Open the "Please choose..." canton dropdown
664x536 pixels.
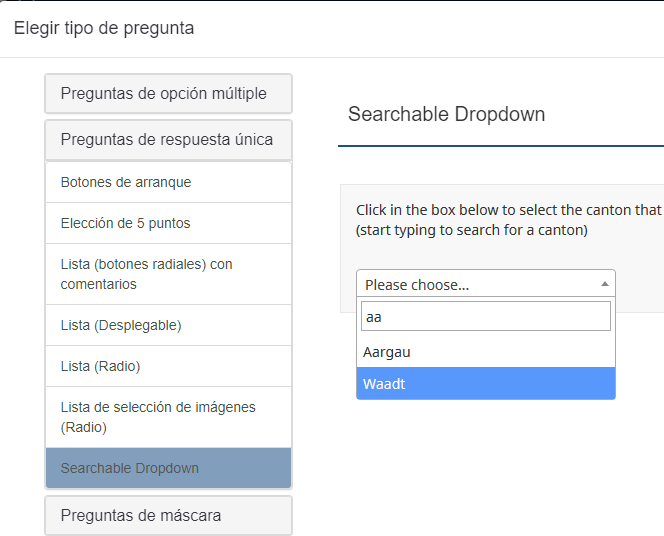click(480, 284)
